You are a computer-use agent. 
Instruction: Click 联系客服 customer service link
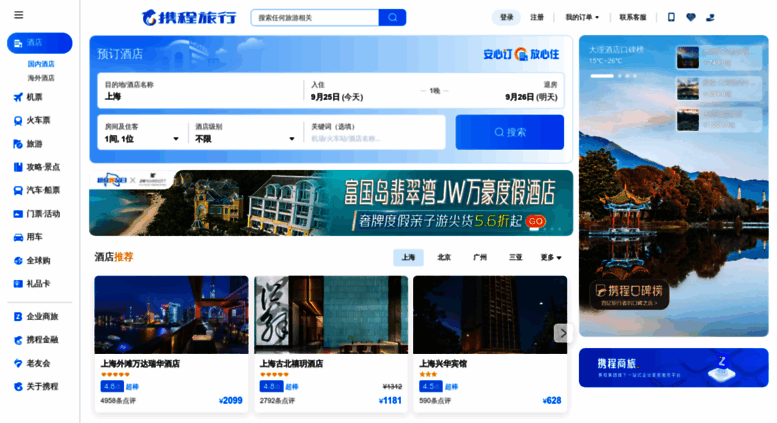pos(633,17)
